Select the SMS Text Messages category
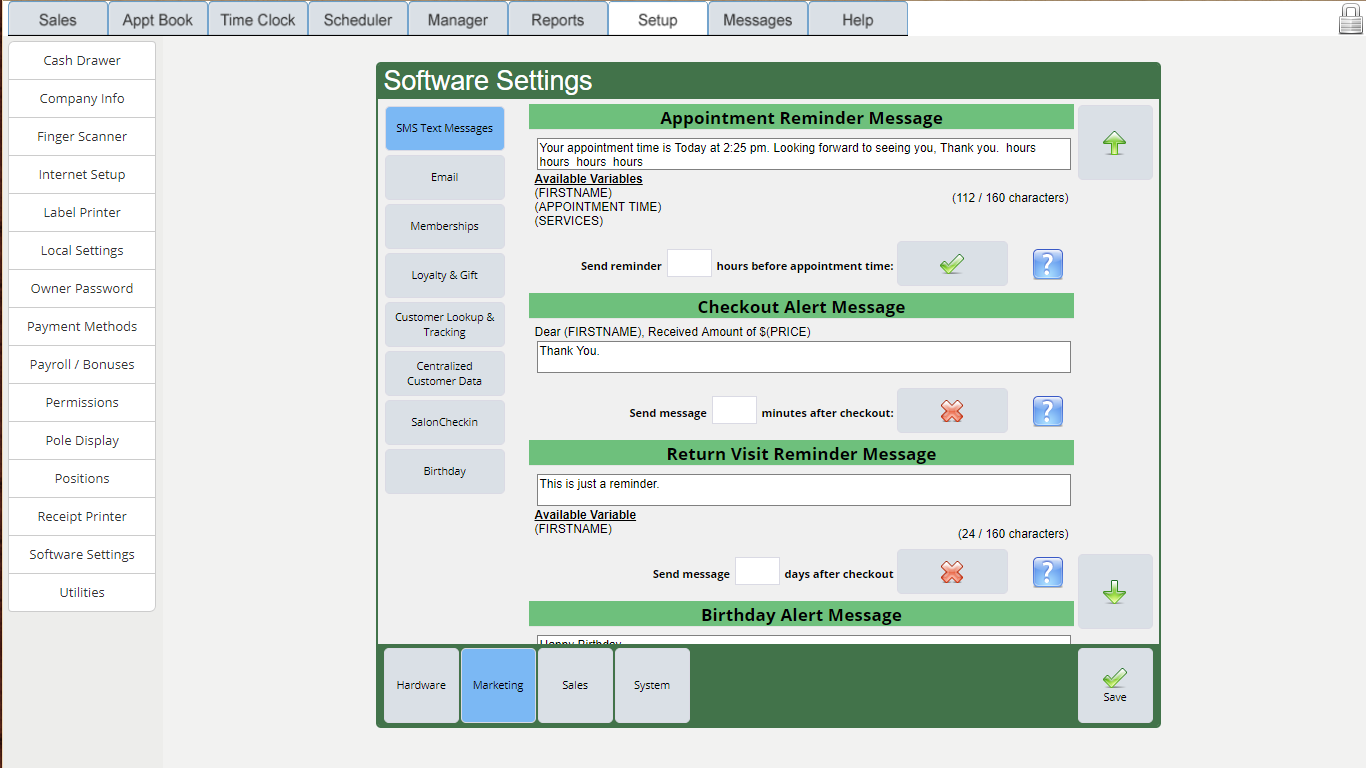Viewport: 1366px width, 768px height. tap(445, 128)
